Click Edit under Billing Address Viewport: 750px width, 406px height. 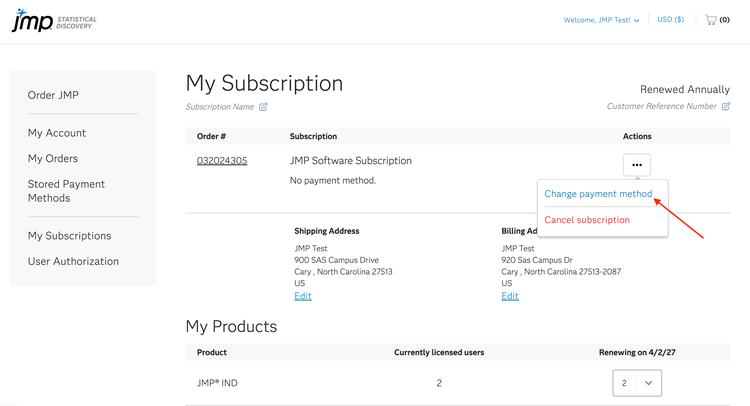pos(510,296)
